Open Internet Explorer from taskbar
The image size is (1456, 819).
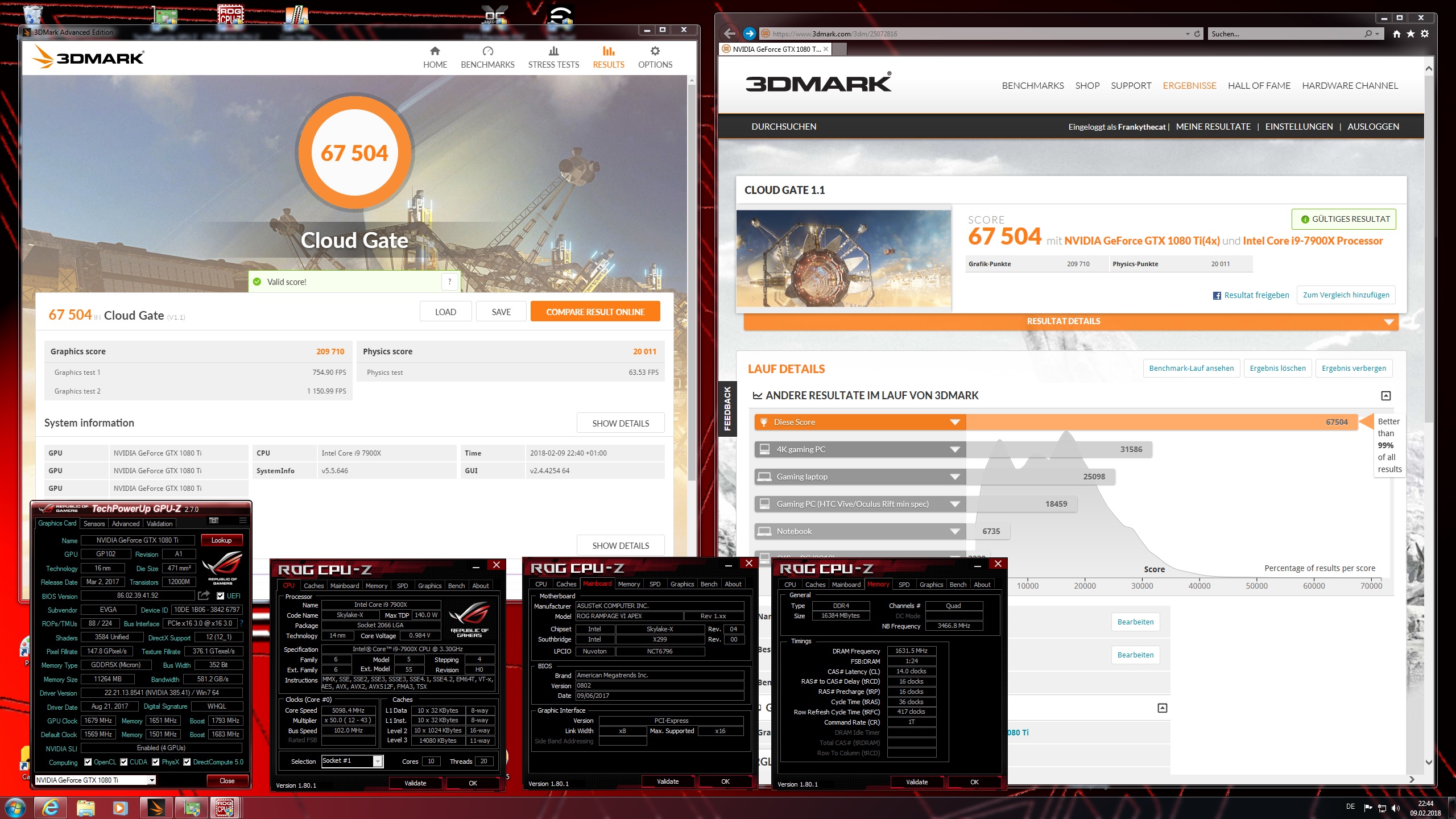pyautogui.click(x=51, y=808)
